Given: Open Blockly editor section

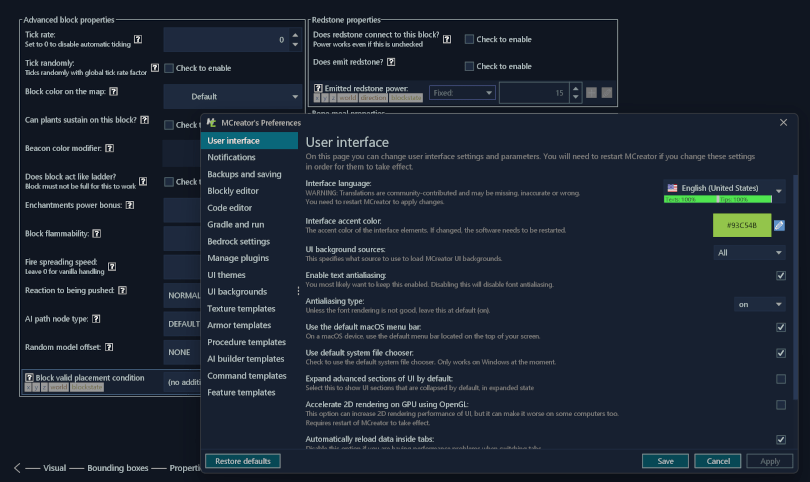Looking at the screenshot, I should click(250, 191).
